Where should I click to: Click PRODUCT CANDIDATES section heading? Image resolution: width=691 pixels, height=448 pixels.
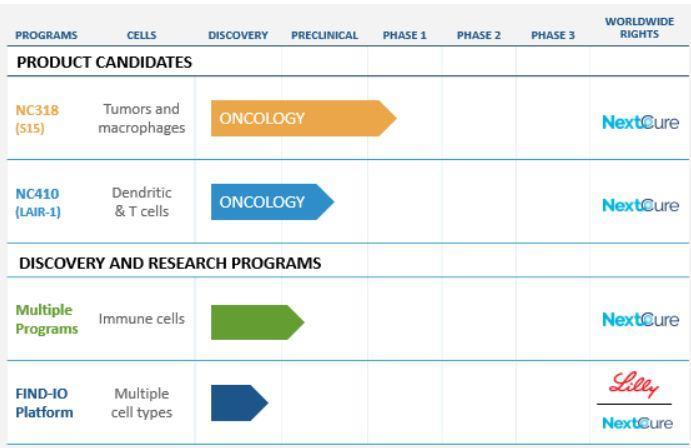coord(104,62)
